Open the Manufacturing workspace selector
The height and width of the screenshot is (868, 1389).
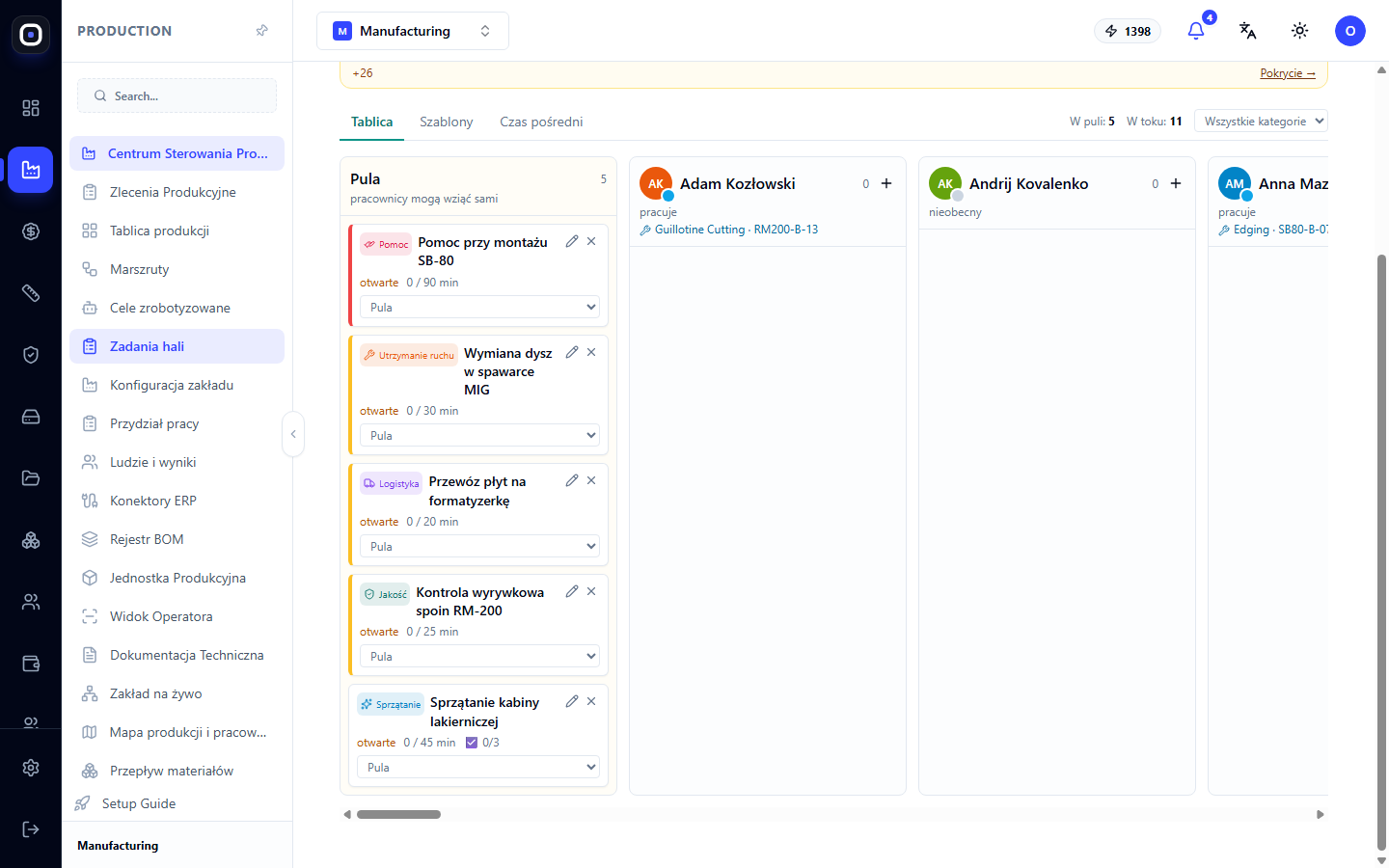click(413, 31)
